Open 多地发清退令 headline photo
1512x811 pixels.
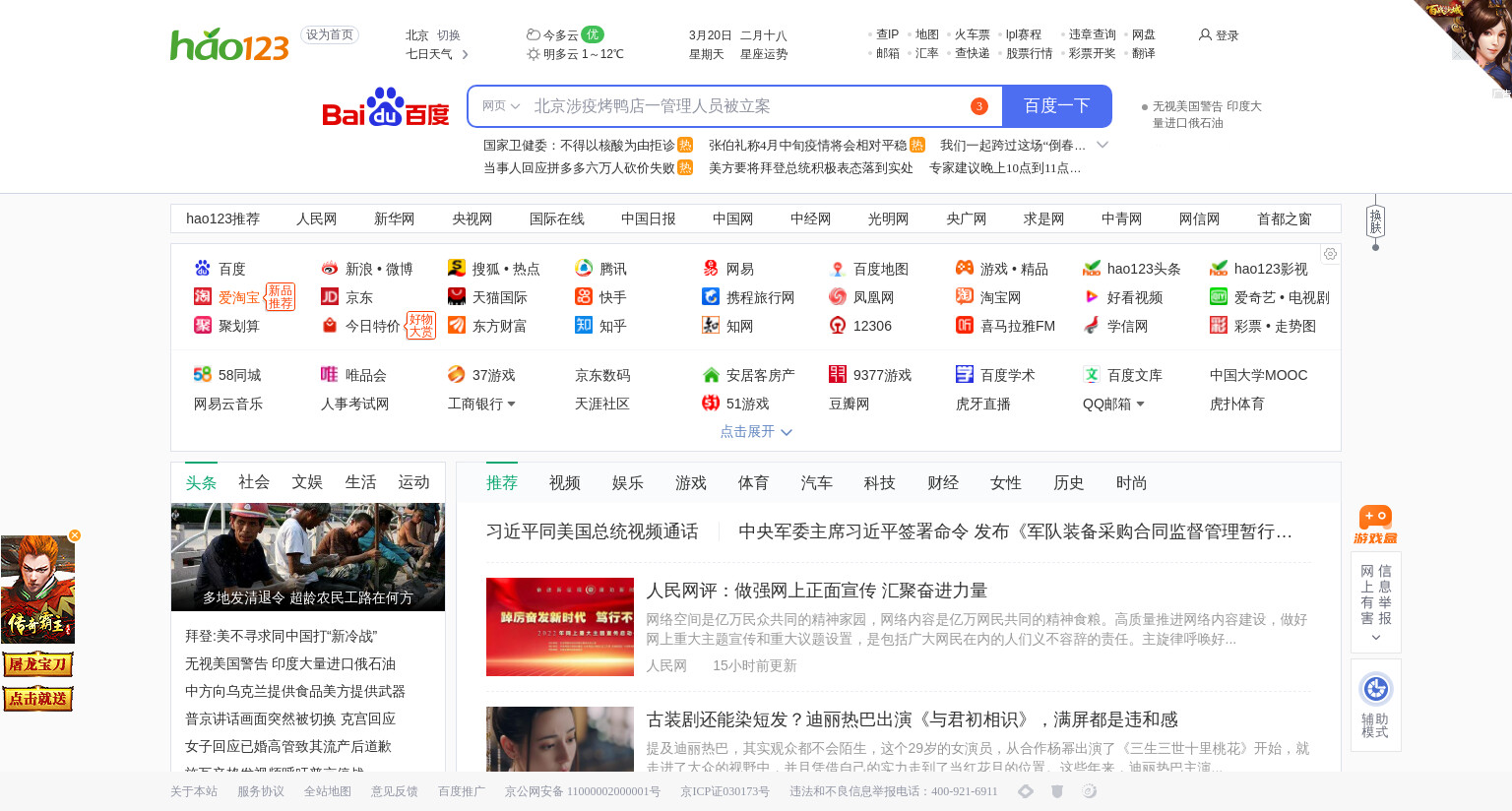308,557
